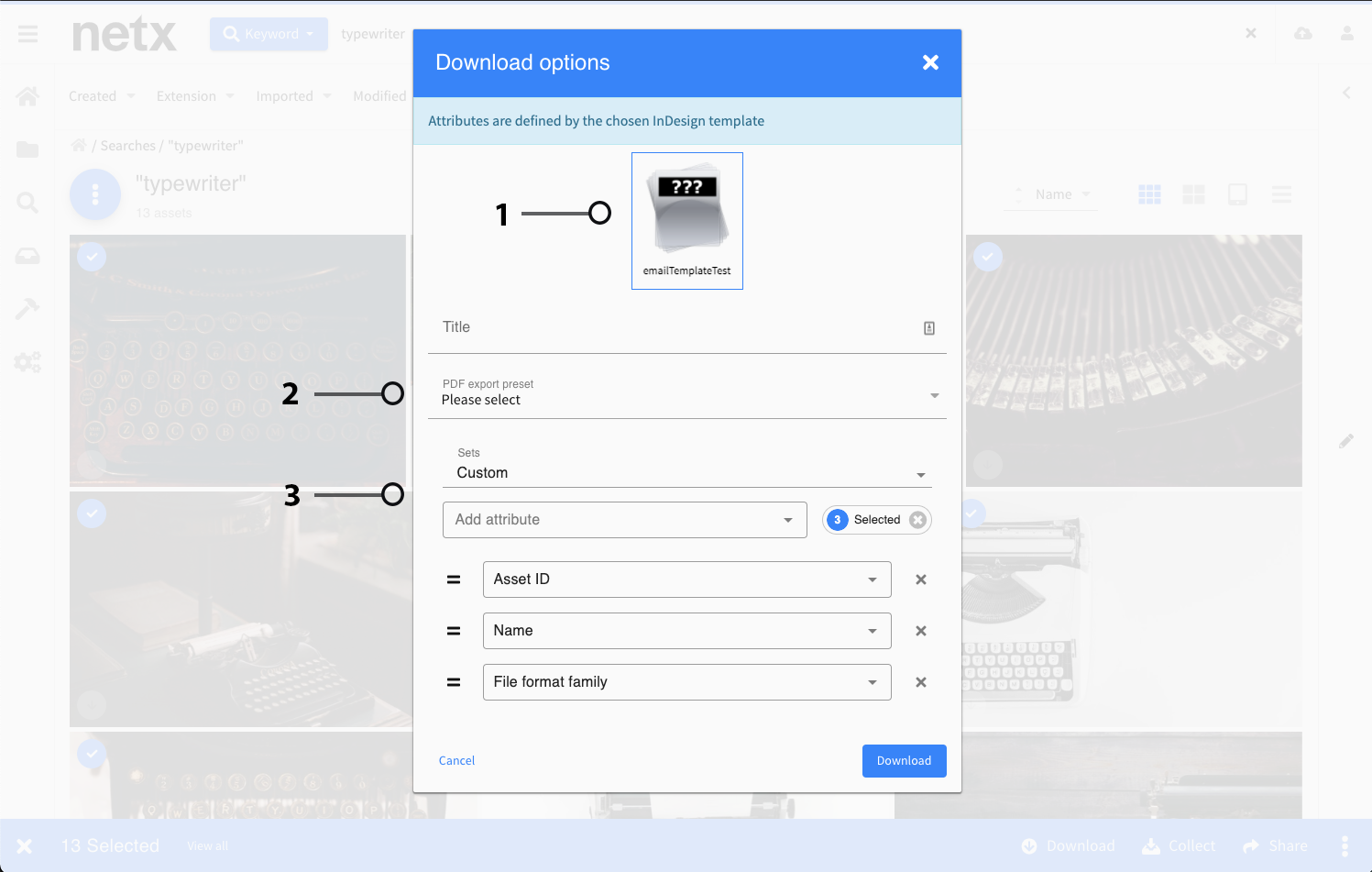The image size is (1372, 872).
Task: Open Search in the left sidebar
Action: [27, 203]
